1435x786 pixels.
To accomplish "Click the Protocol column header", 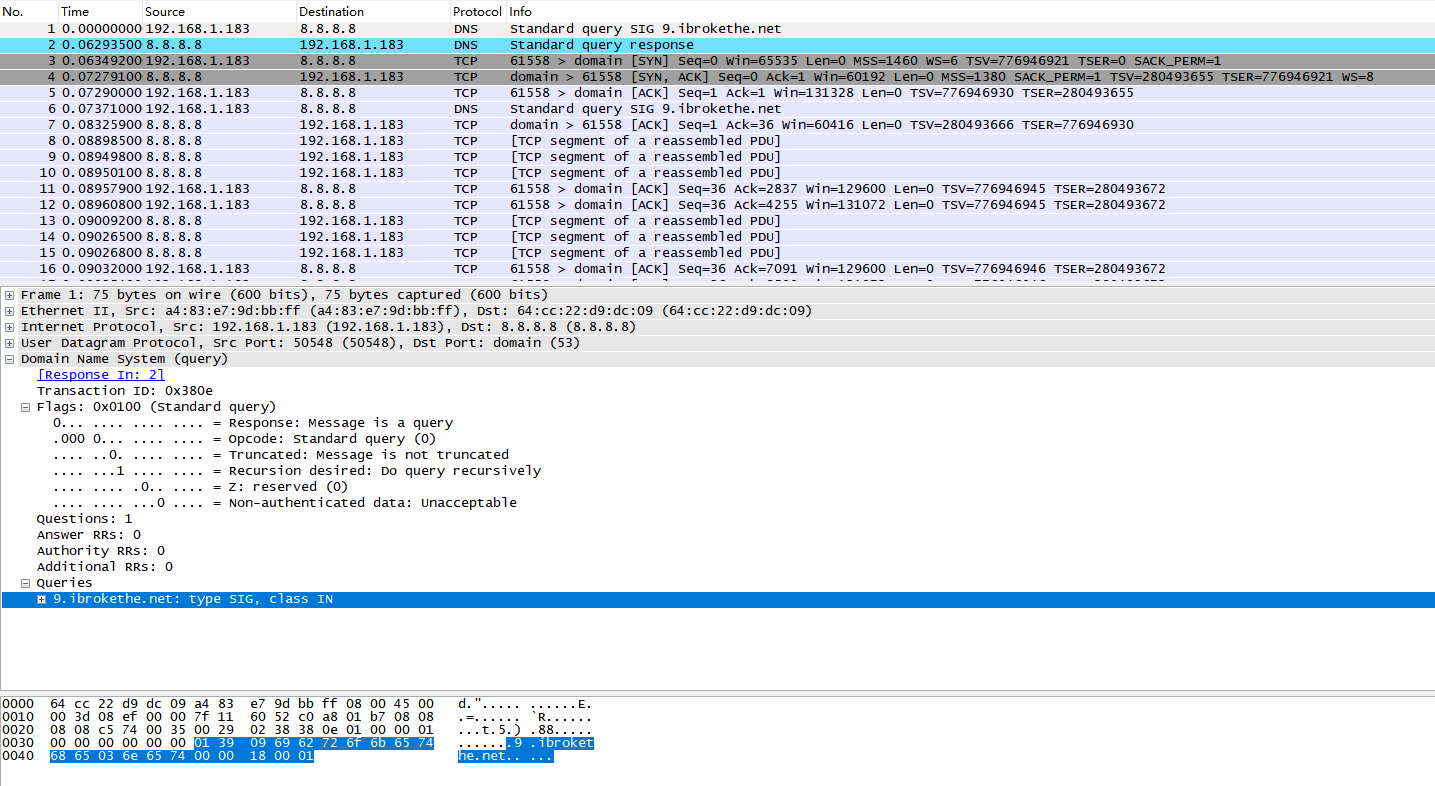I will click(476, 11).
